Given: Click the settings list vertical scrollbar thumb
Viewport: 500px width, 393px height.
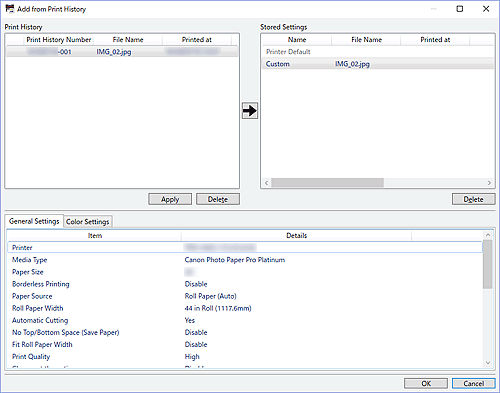Looking at the screenshot, I should pyautogui.click(x=487, y=264).
